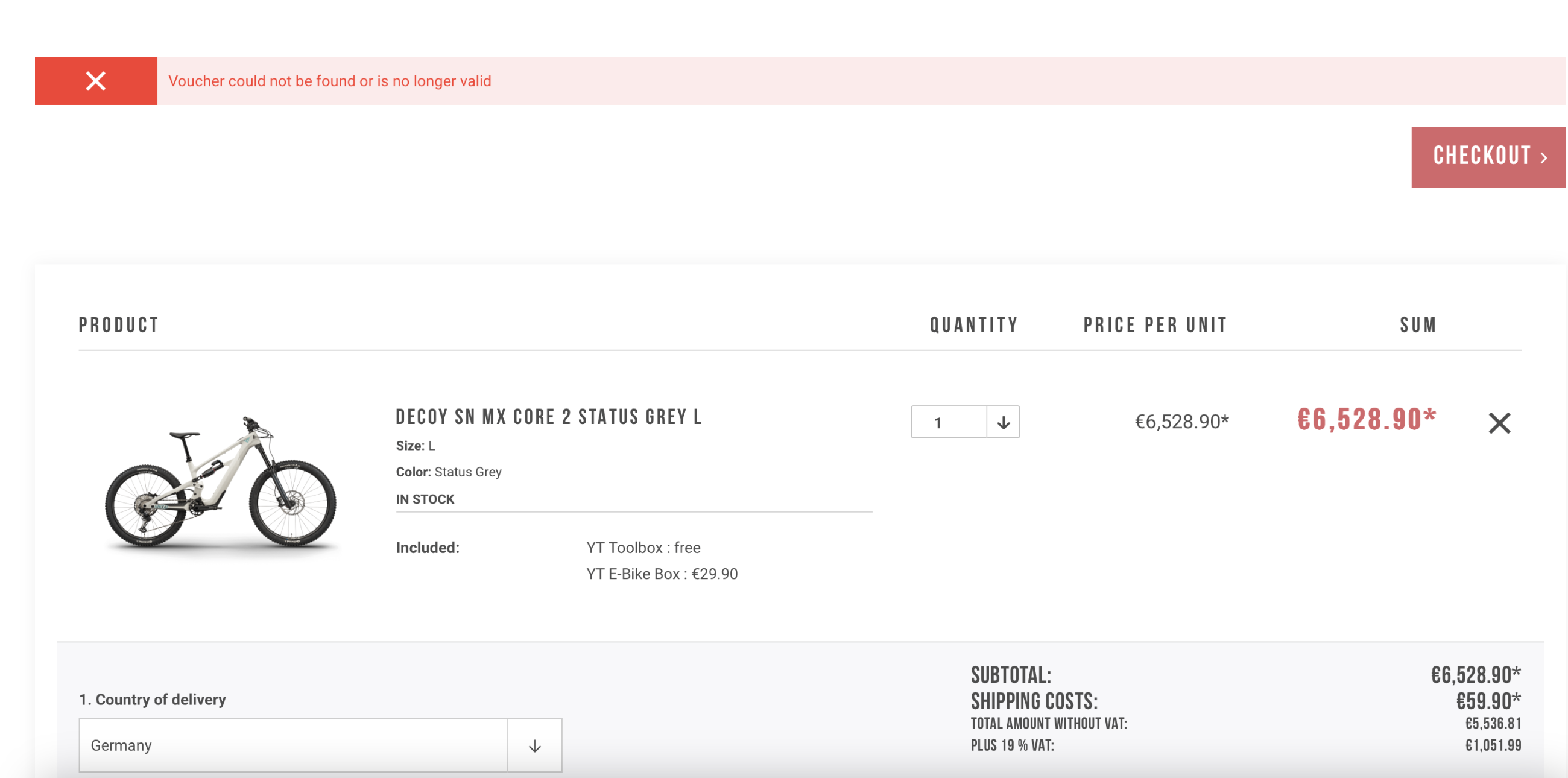Click the CHECKOUT button
Screen dimensions: 1568x778
1487,157
